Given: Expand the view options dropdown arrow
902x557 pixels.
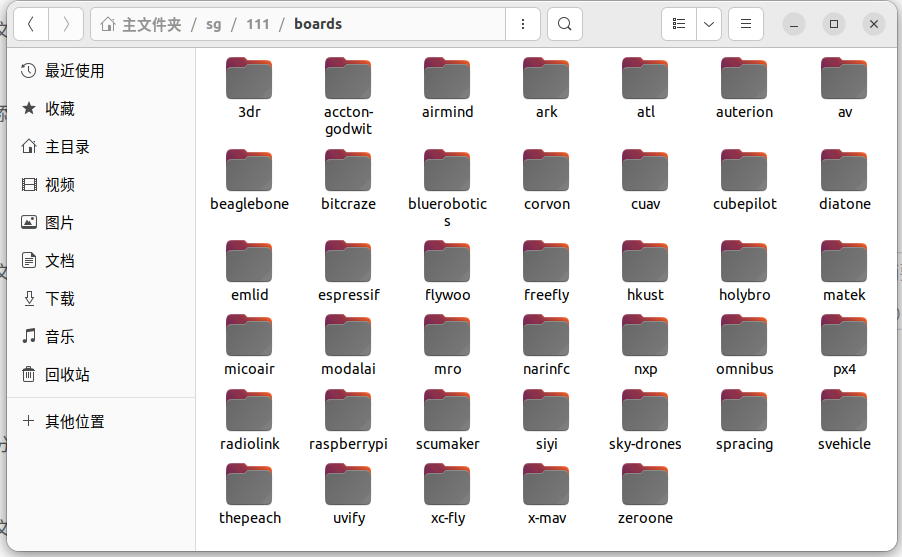Looking at the screenshot, I should tap(709, 24).
